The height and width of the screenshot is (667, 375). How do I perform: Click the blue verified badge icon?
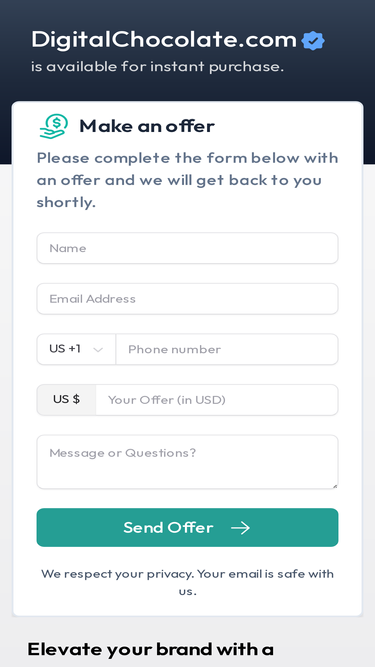coord(313,41)
